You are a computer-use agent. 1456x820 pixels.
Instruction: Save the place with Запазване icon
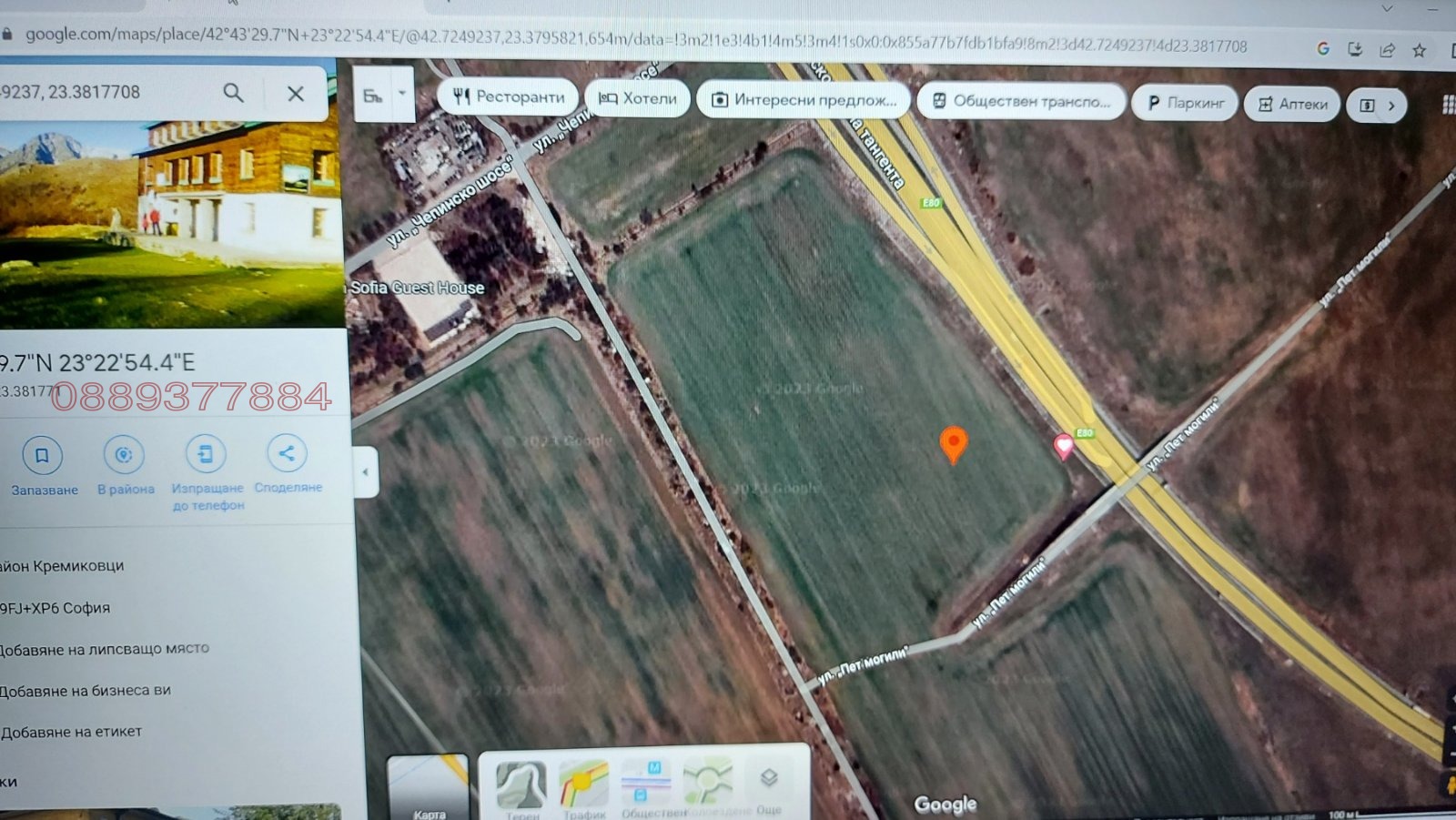click(42, 455)
